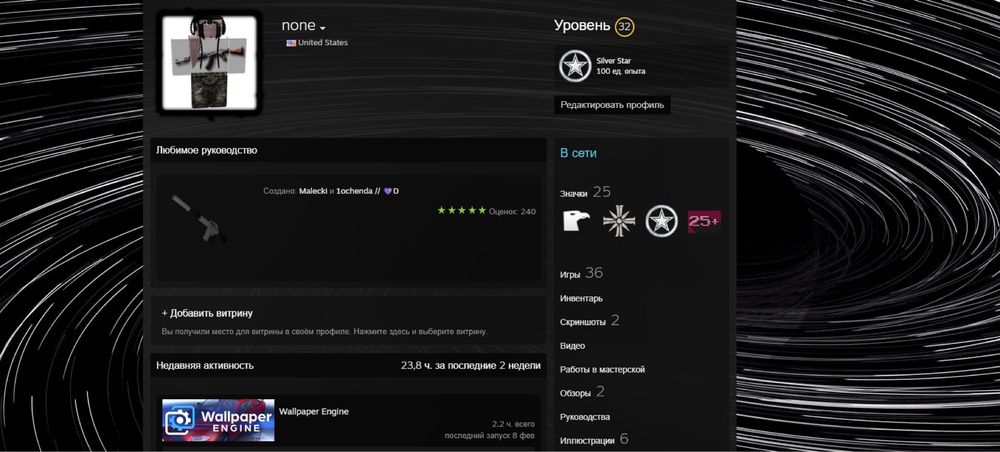
Task: Click the Редактировать профиль button
Action: (x=612, y=105)
